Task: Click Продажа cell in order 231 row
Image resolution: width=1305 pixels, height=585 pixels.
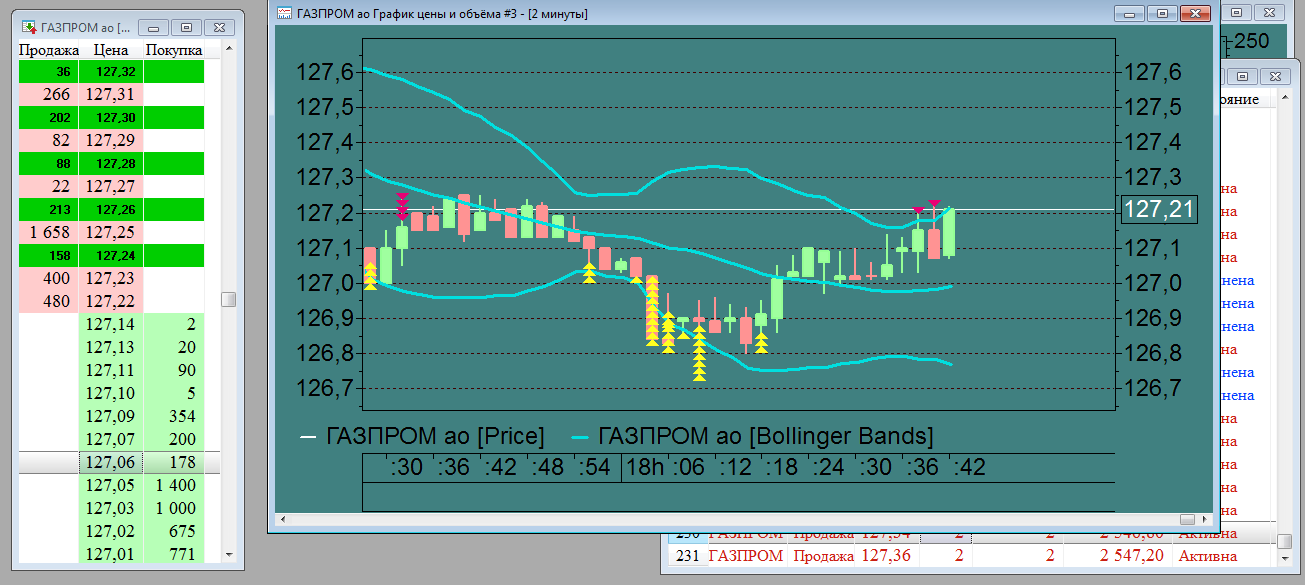Action: 824,556
